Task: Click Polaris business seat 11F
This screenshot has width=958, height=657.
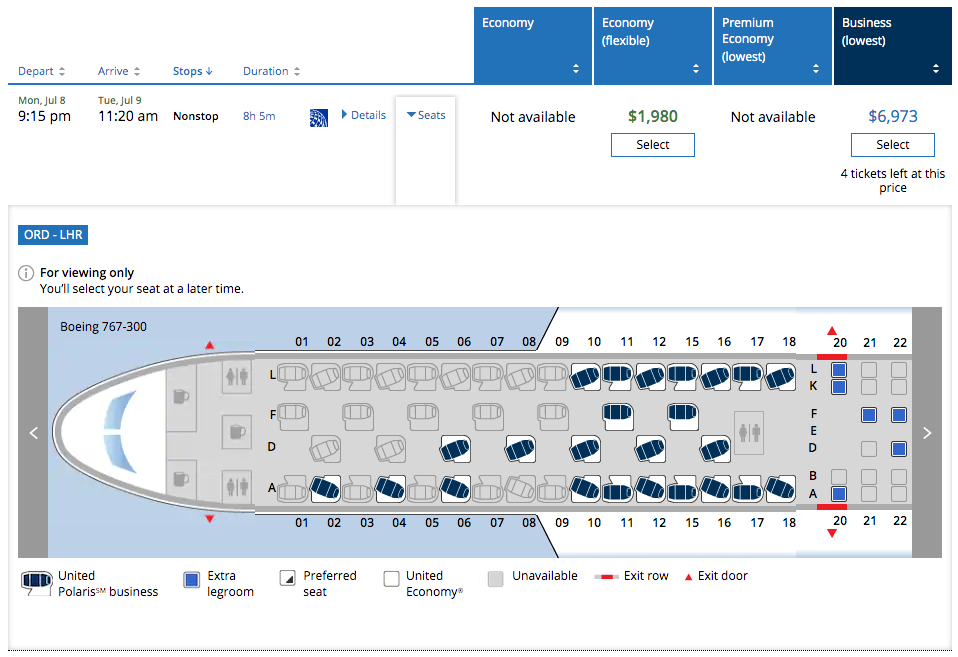Action: (x=617, y=412)
